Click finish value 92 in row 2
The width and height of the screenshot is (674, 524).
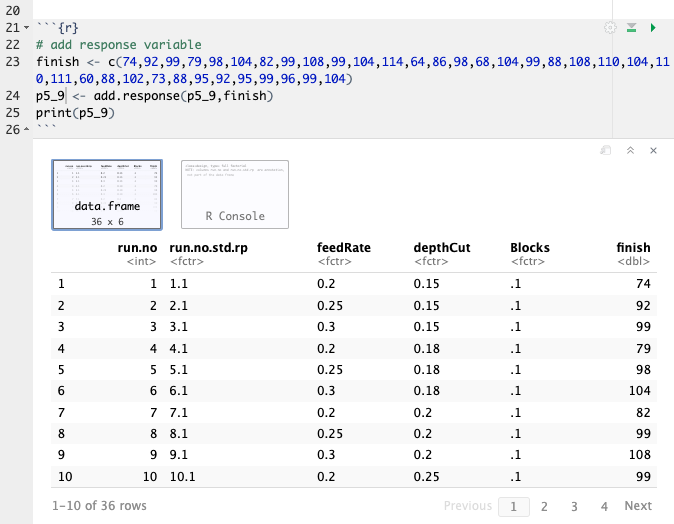tap(643, 306)
